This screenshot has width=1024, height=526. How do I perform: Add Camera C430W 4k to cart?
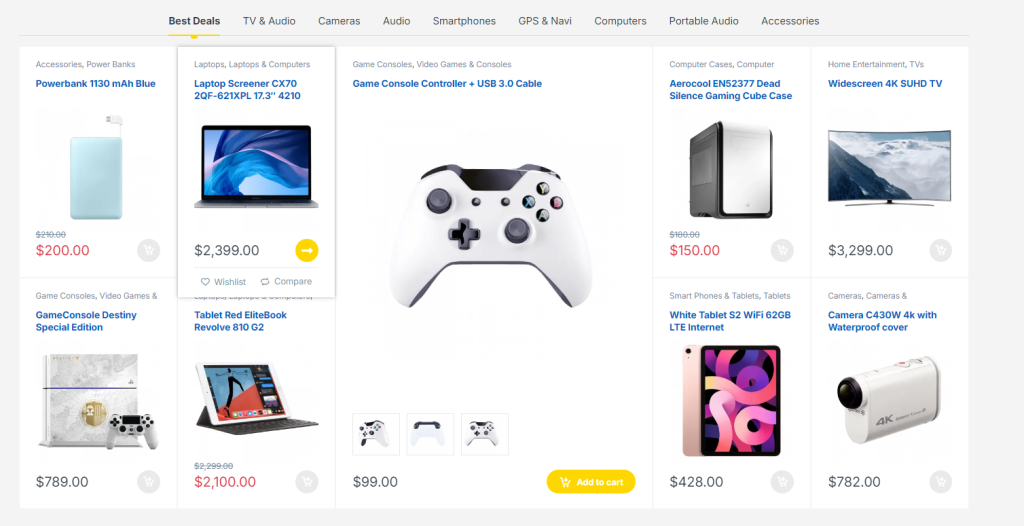pyautogui.click(x=940, y=482)
